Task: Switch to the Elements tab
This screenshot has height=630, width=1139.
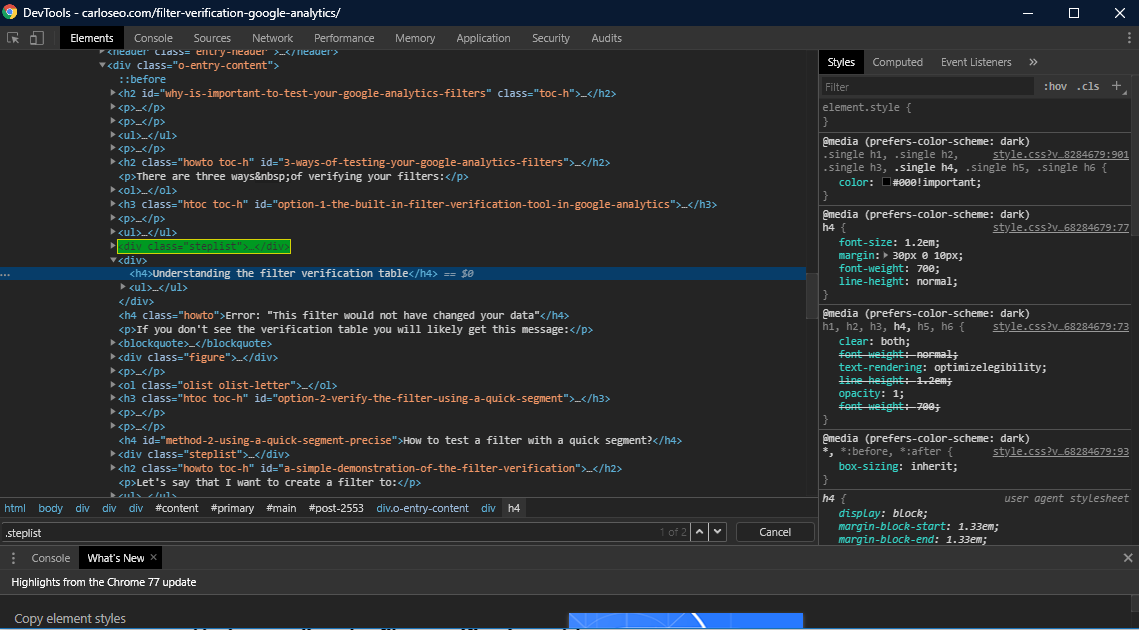Action: (x=92, y=38)
